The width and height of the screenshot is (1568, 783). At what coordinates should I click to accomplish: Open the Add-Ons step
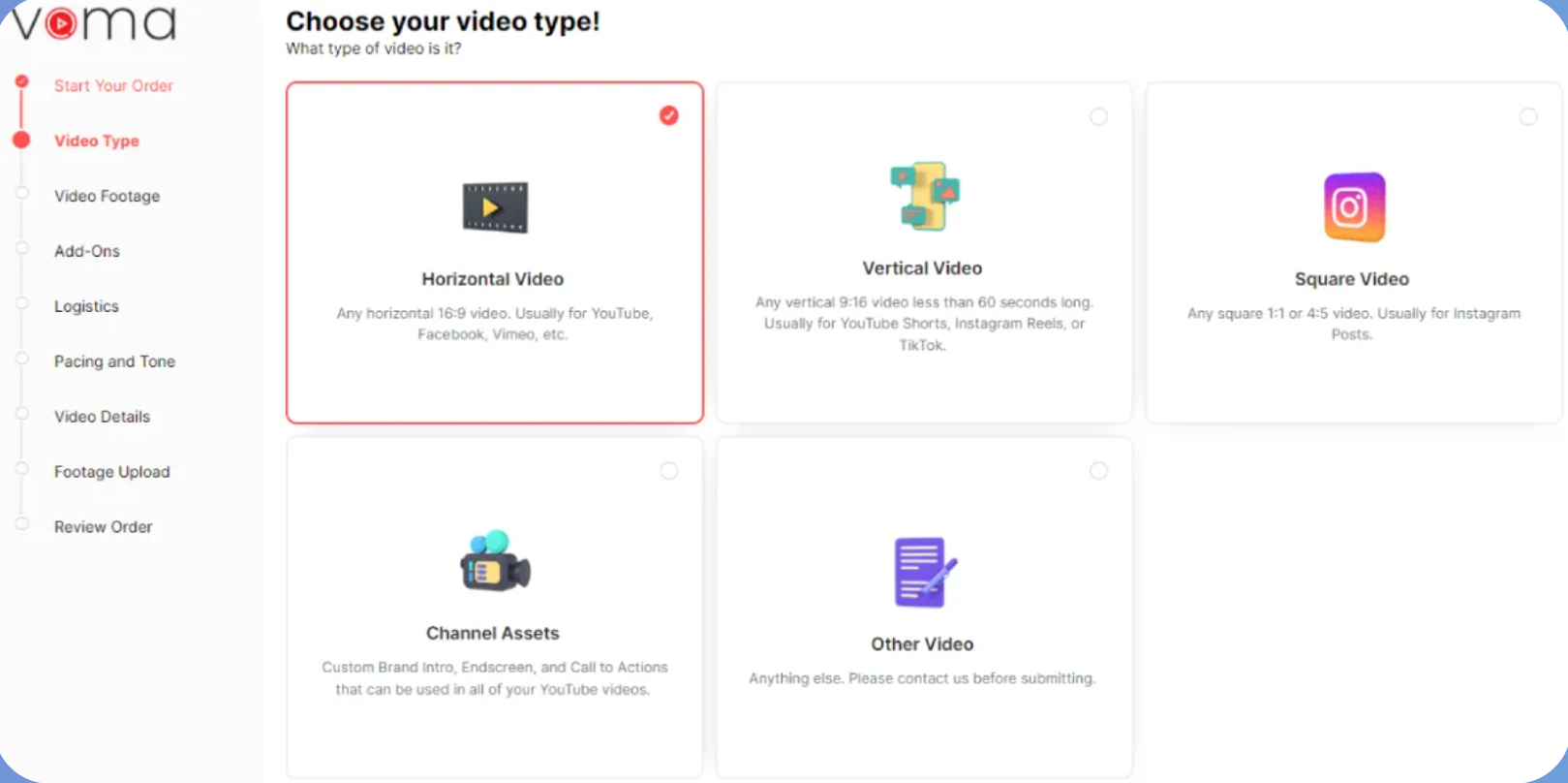[87, 251]
